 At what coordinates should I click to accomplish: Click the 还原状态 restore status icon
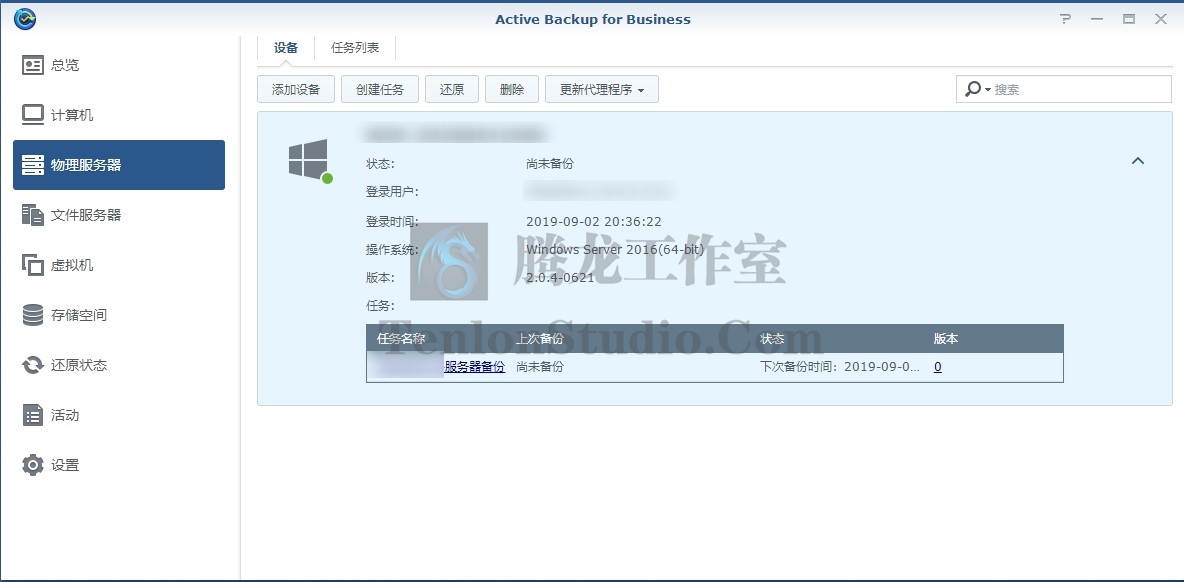[x=32, y=365]
